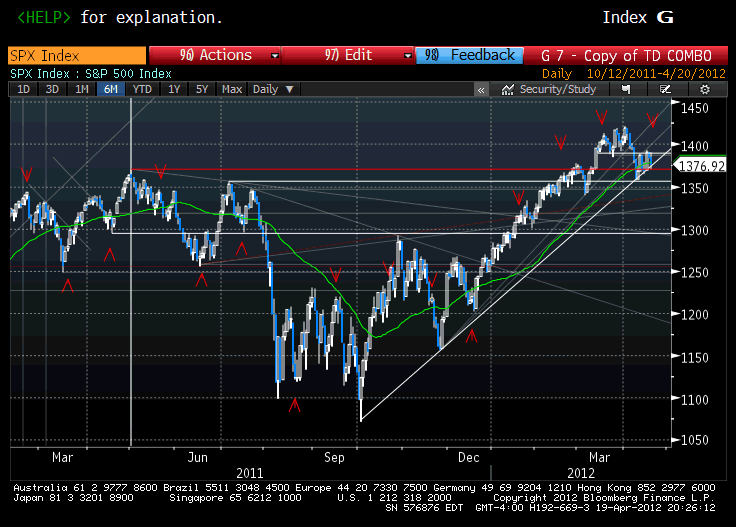Select the 6M range tab
Screen dimensions: 736x527
tap(111, 89)
